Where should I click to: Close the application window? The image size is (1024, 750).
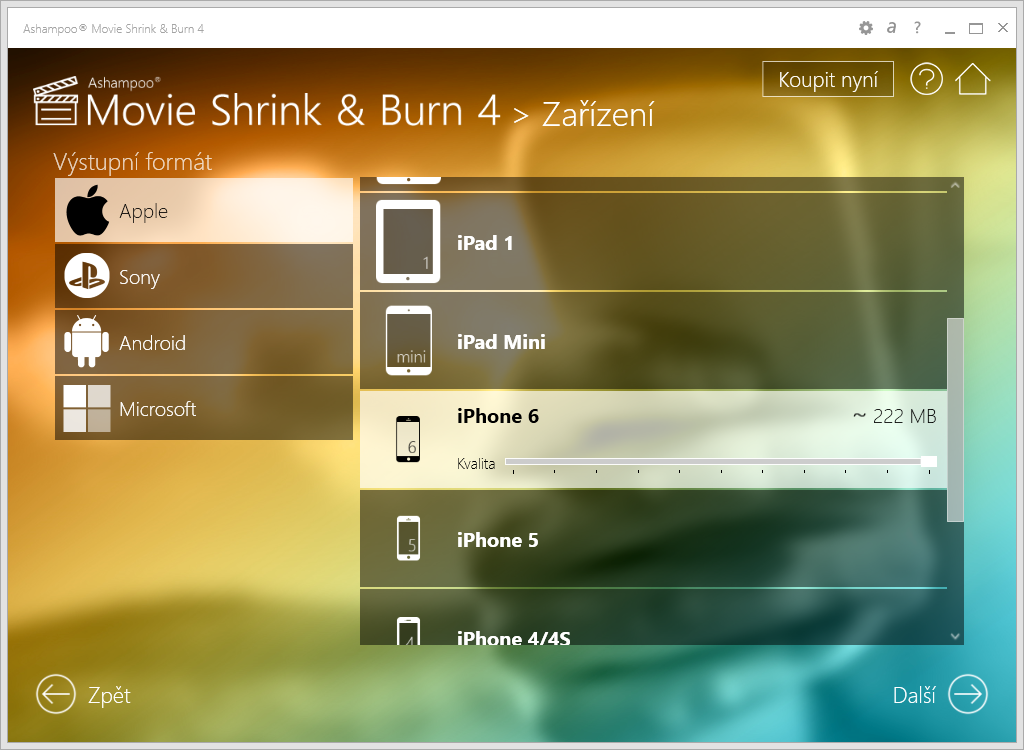coord(1003,27)
